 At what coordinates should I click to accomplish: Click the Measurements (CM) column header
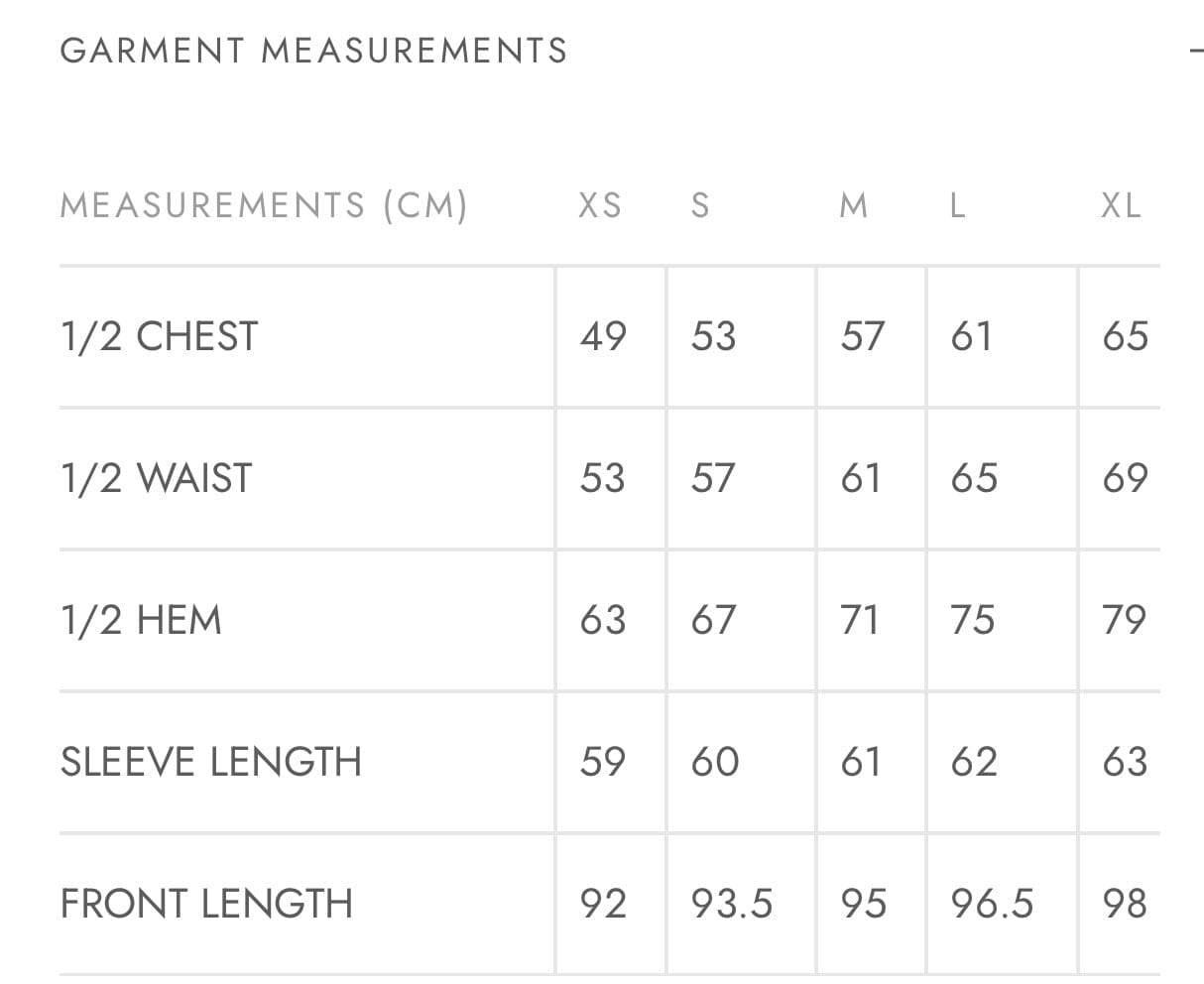(264, 205)
